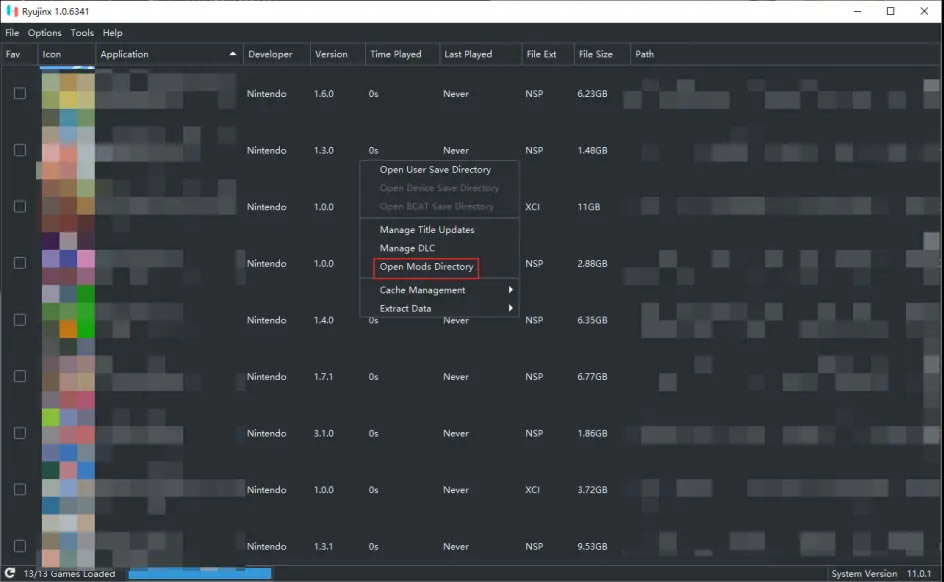The image size is (944, 582).
Task: Click the Last Played column header
Action: coord(468,54)
